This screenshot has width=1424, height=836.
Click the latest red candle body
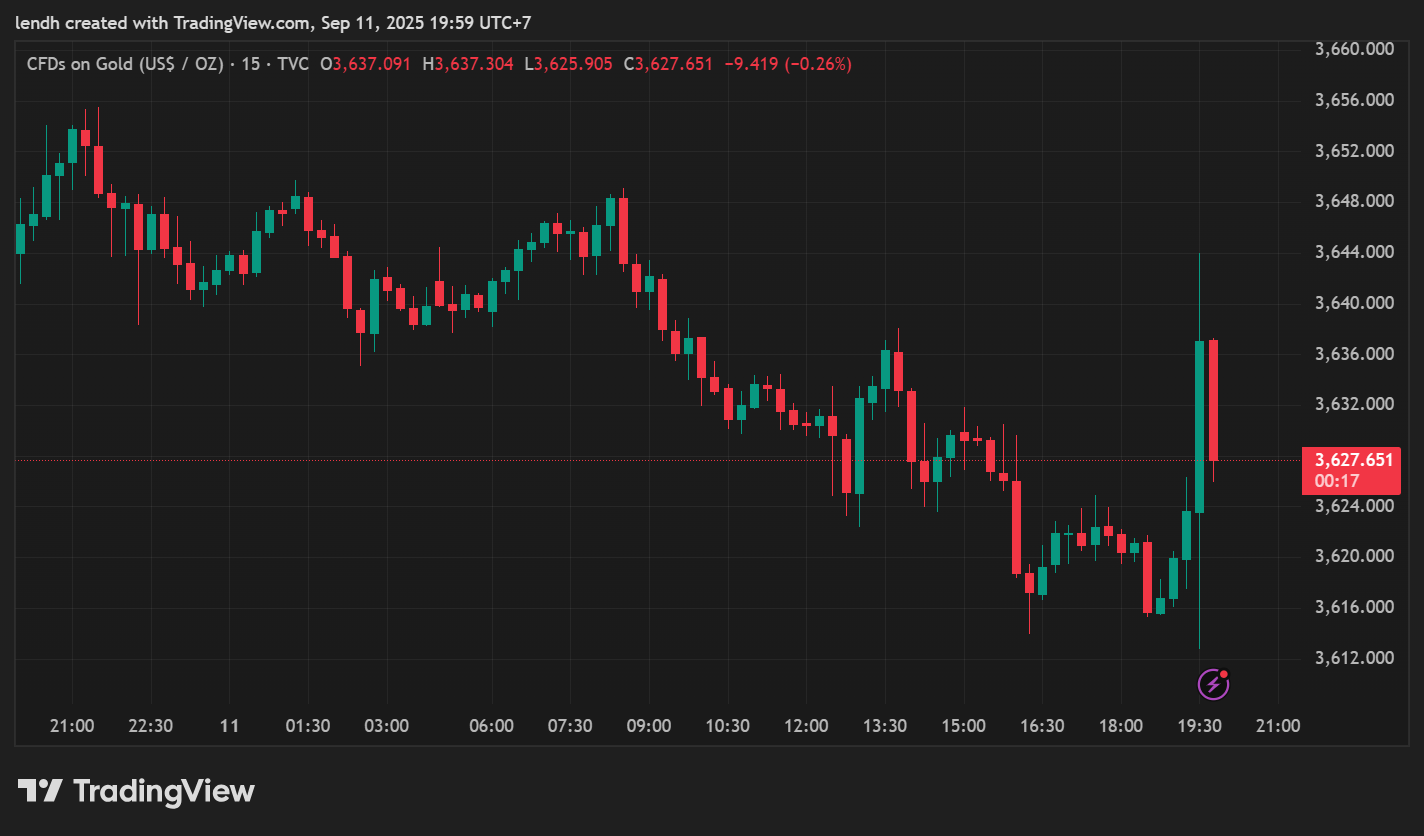(1213, 400)
